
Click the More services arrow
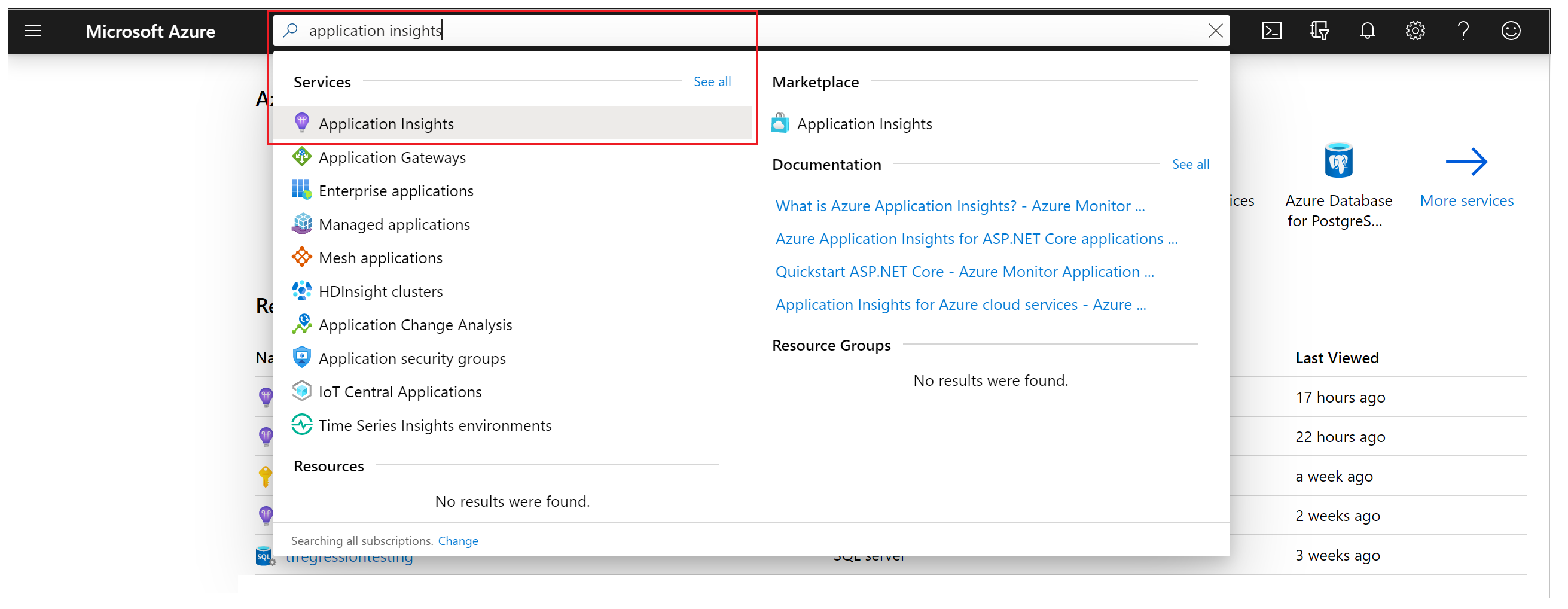tap(1466, 162)
